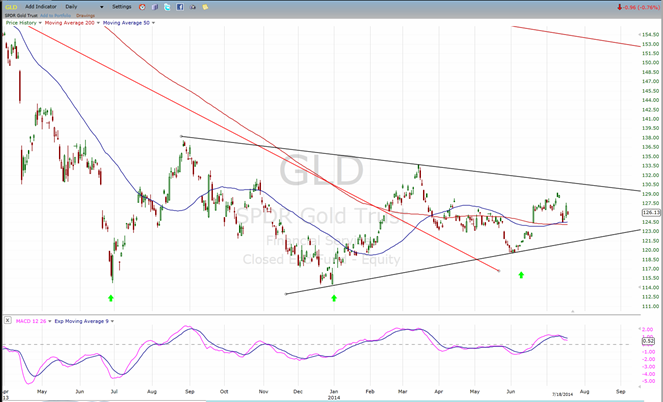Click the 154.50 price axis label
The height and width of the screenshot is (402, 663).
click(651, 35)
